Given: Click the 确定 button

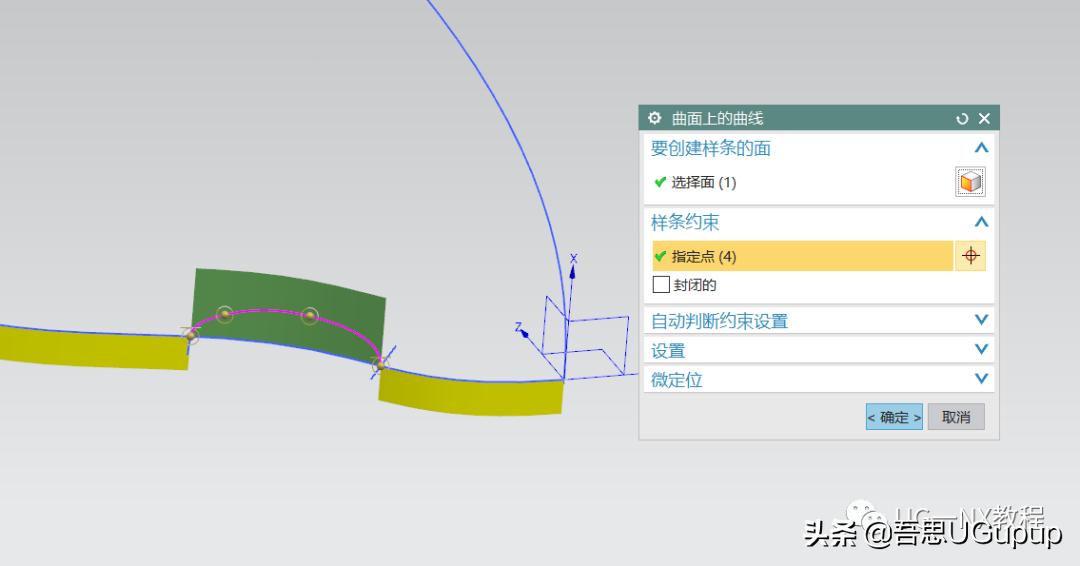Looking at the screenshot, I should (894, 417).
